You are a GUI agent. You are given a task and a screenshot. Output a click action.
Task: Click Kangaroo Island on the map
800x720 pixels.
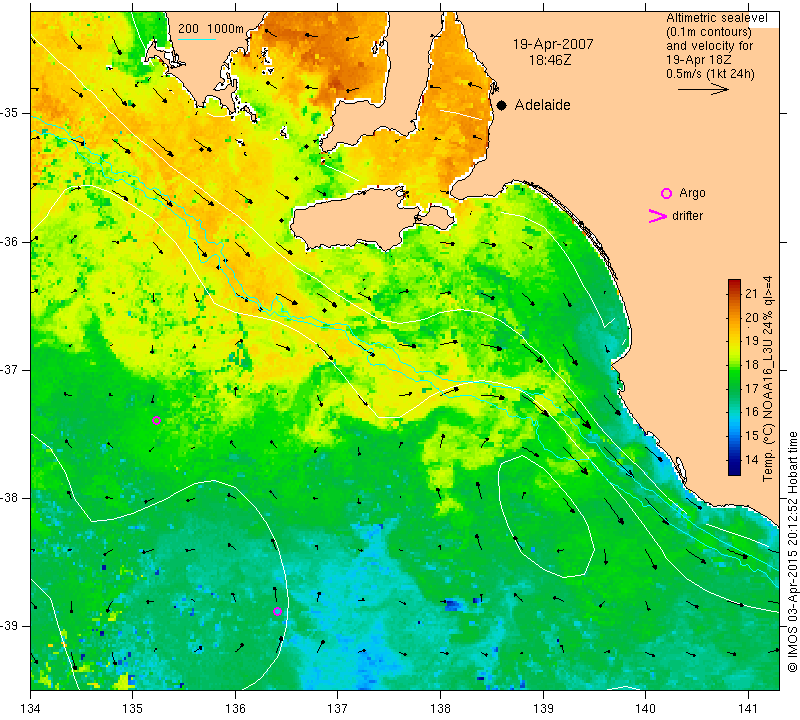click(357, 220)
